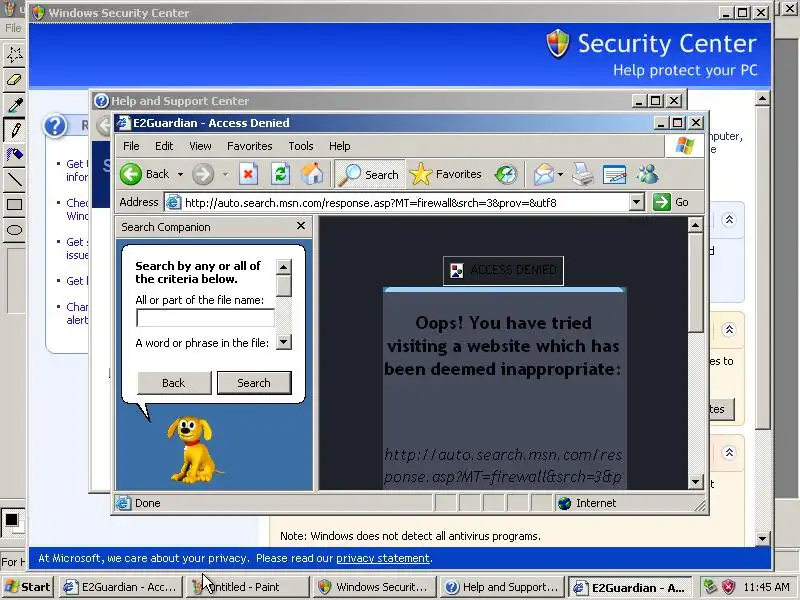Click the Refresh icon in browser toolbar
The height and width of the screenshot is (600, 800).
(280, 174)
